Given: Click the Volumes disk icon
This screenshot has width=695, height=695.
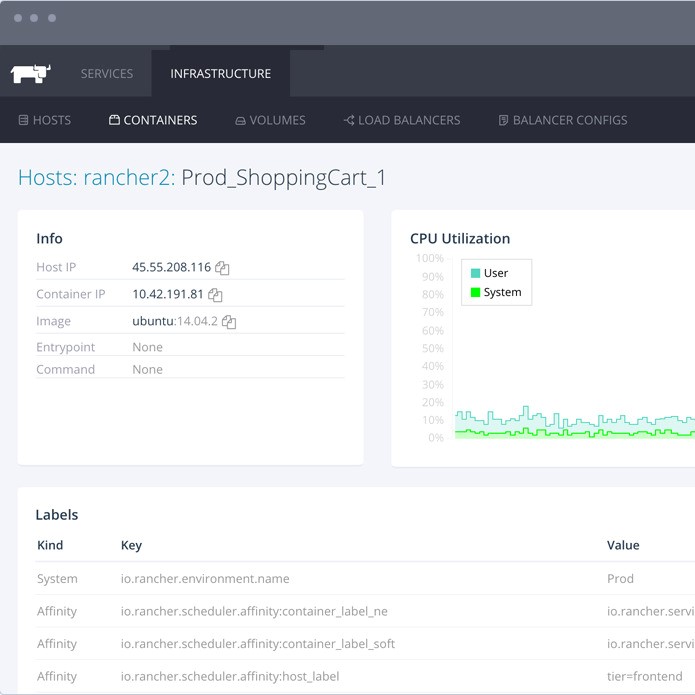Looking at the screenshot, I should click(240, 121).
